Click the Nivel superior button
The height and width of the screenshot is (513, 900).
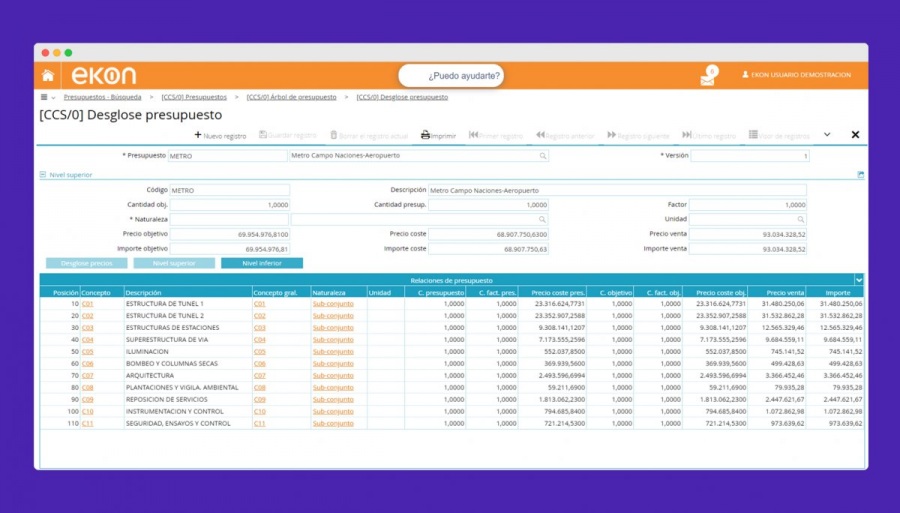pos(174,263)
